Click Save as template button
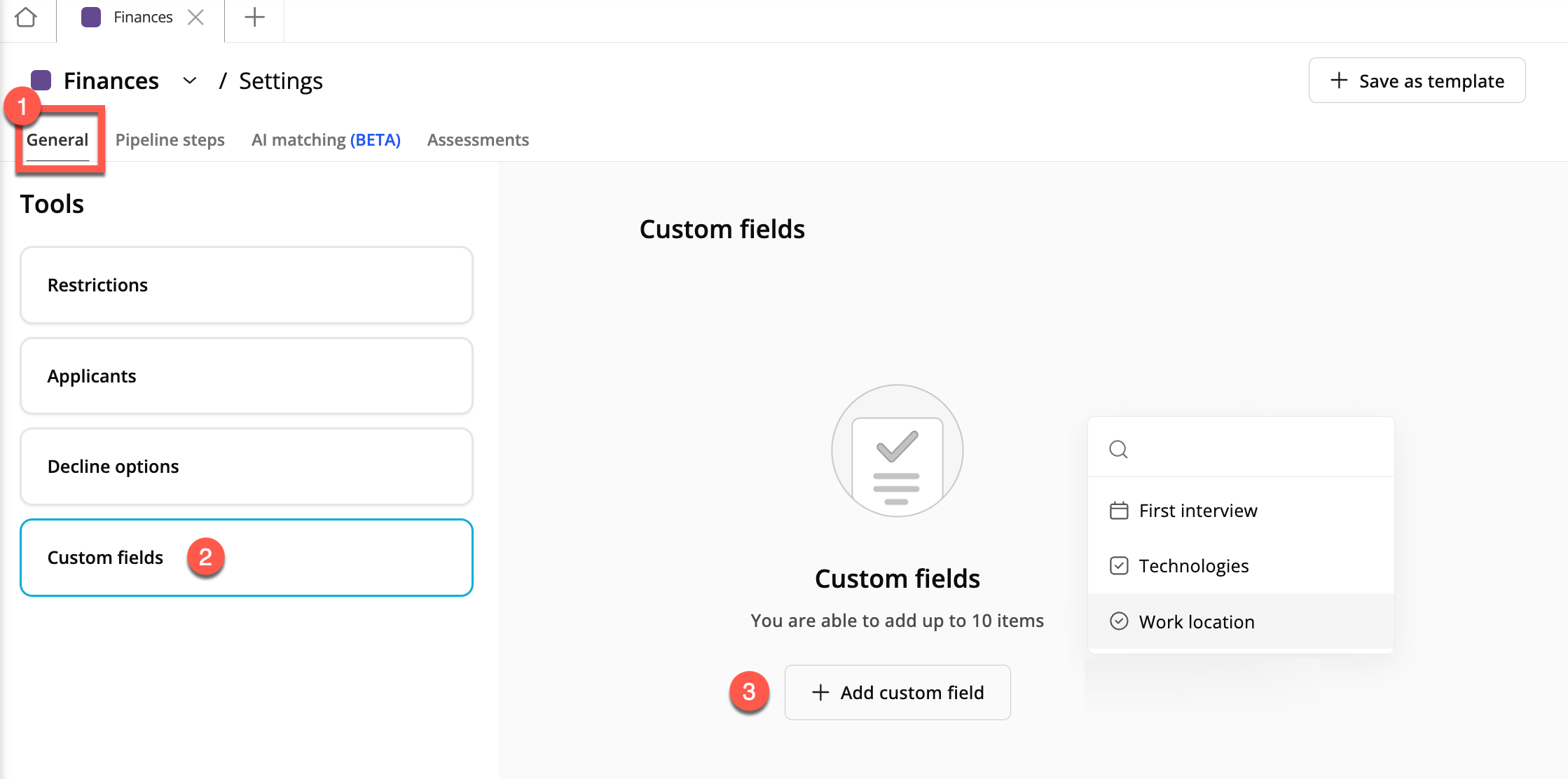The image size is (1568, 779). point(1417,81)
